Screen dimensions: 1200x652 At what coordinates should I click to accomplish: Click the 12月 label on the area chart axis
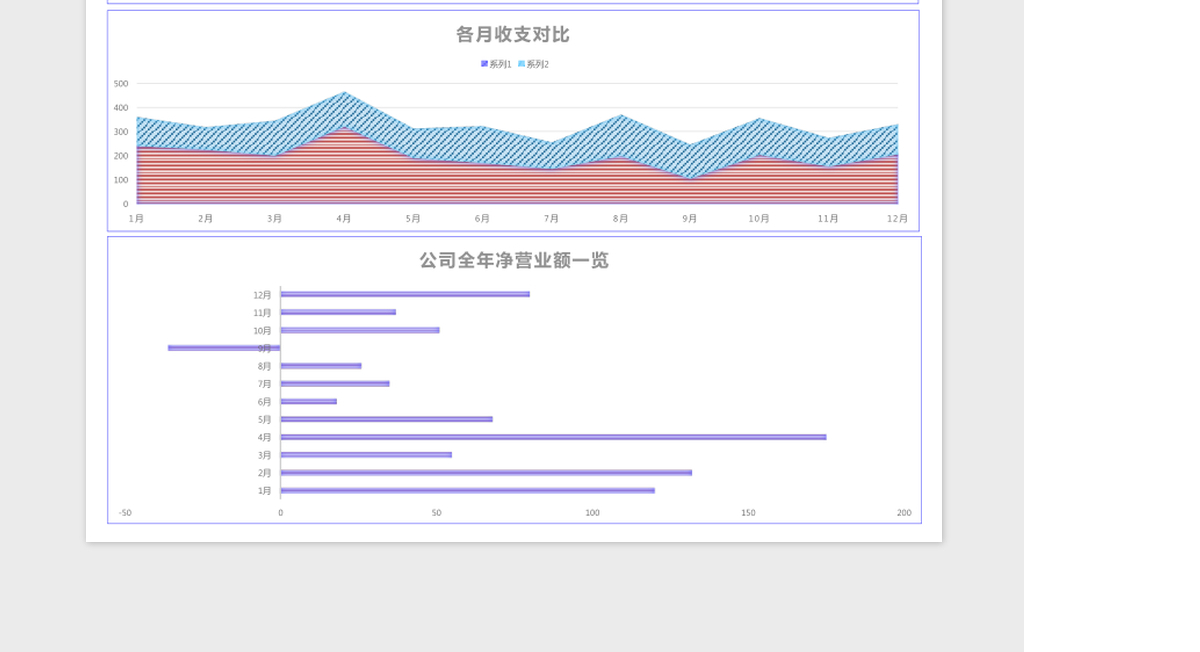pos(898,219)
